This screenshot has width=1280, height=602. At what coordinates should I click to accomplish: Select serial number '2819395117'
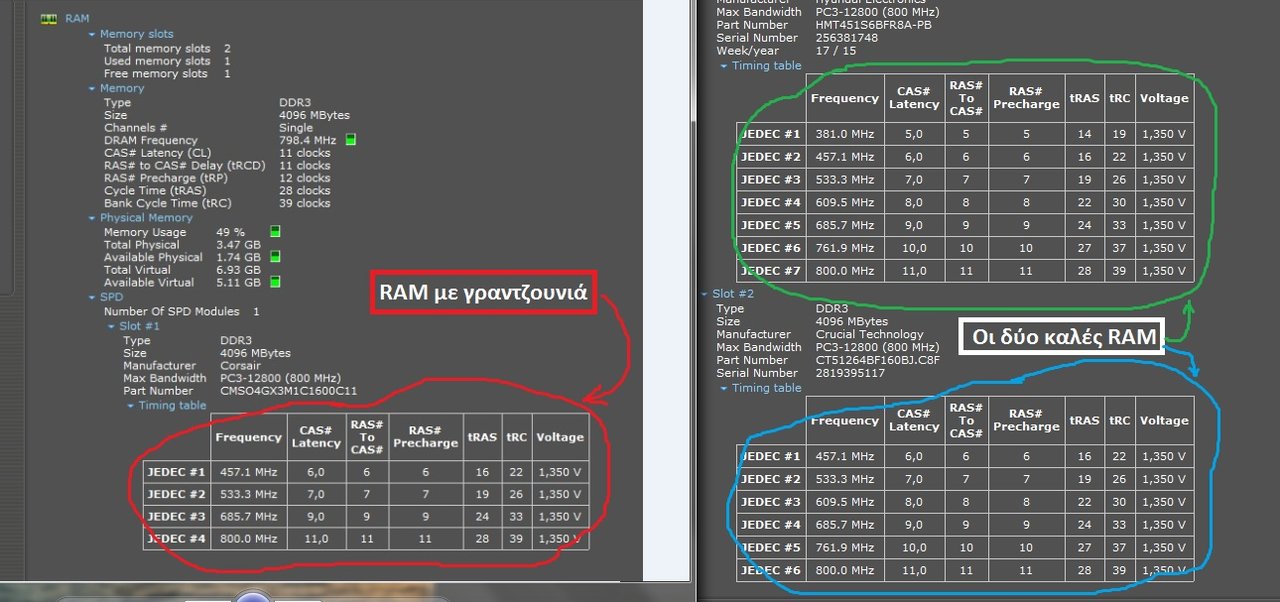pyautogui.click(x=850, y=373)
